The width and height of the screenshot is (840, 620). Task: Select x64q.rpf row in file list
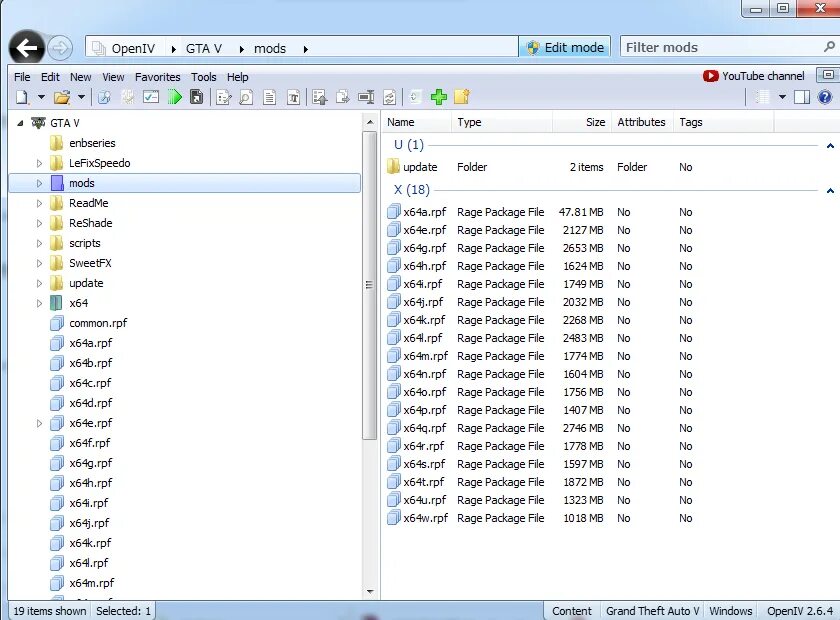coord(540,428)
